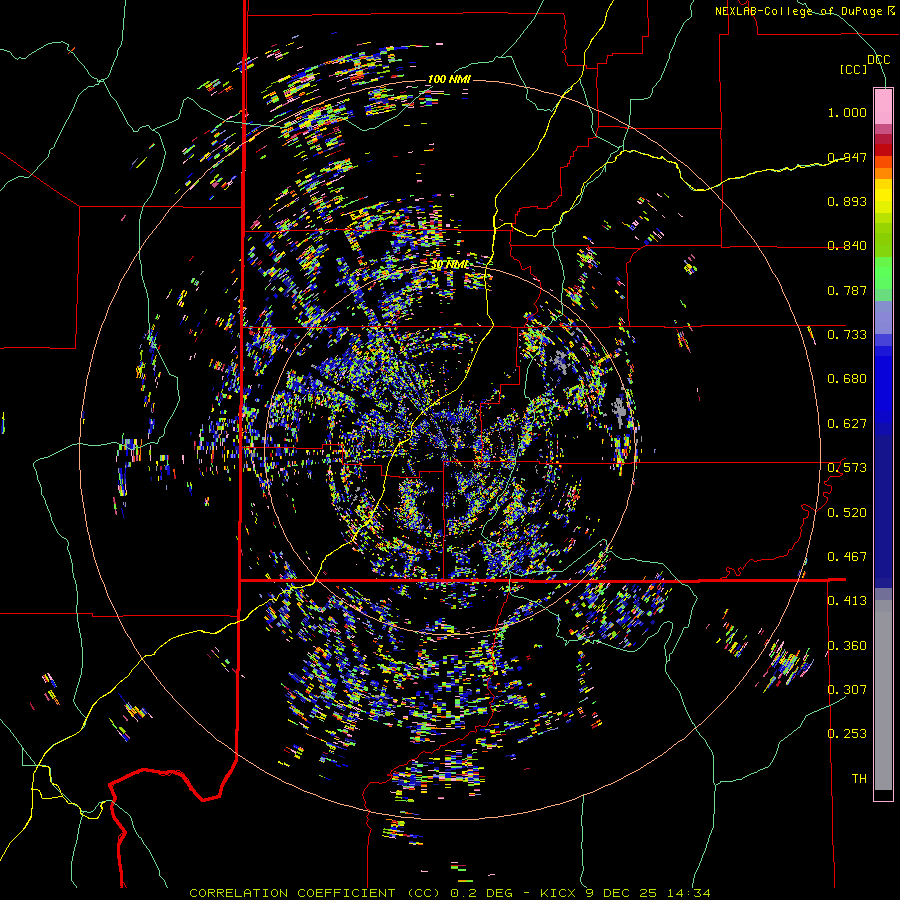The image size is (900, 900).
Task: Pick the bright green swatch below 0.840
Action: tap(883, 273)
